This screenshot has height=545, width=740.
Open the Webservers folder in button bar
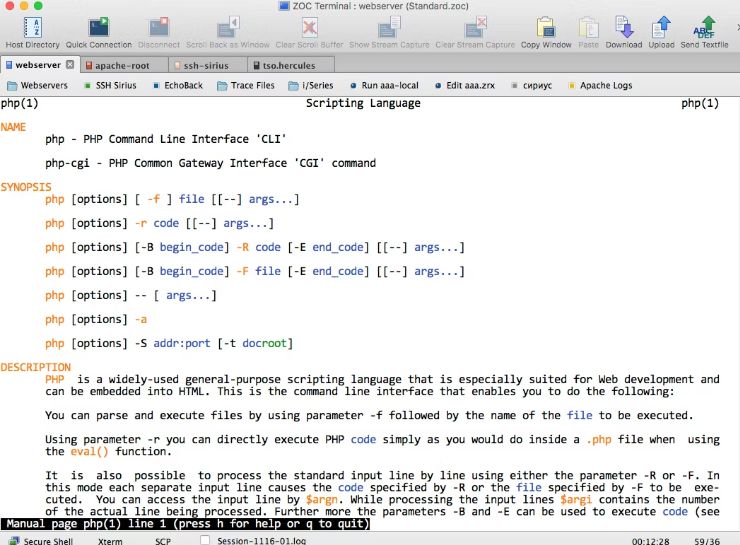37,86
